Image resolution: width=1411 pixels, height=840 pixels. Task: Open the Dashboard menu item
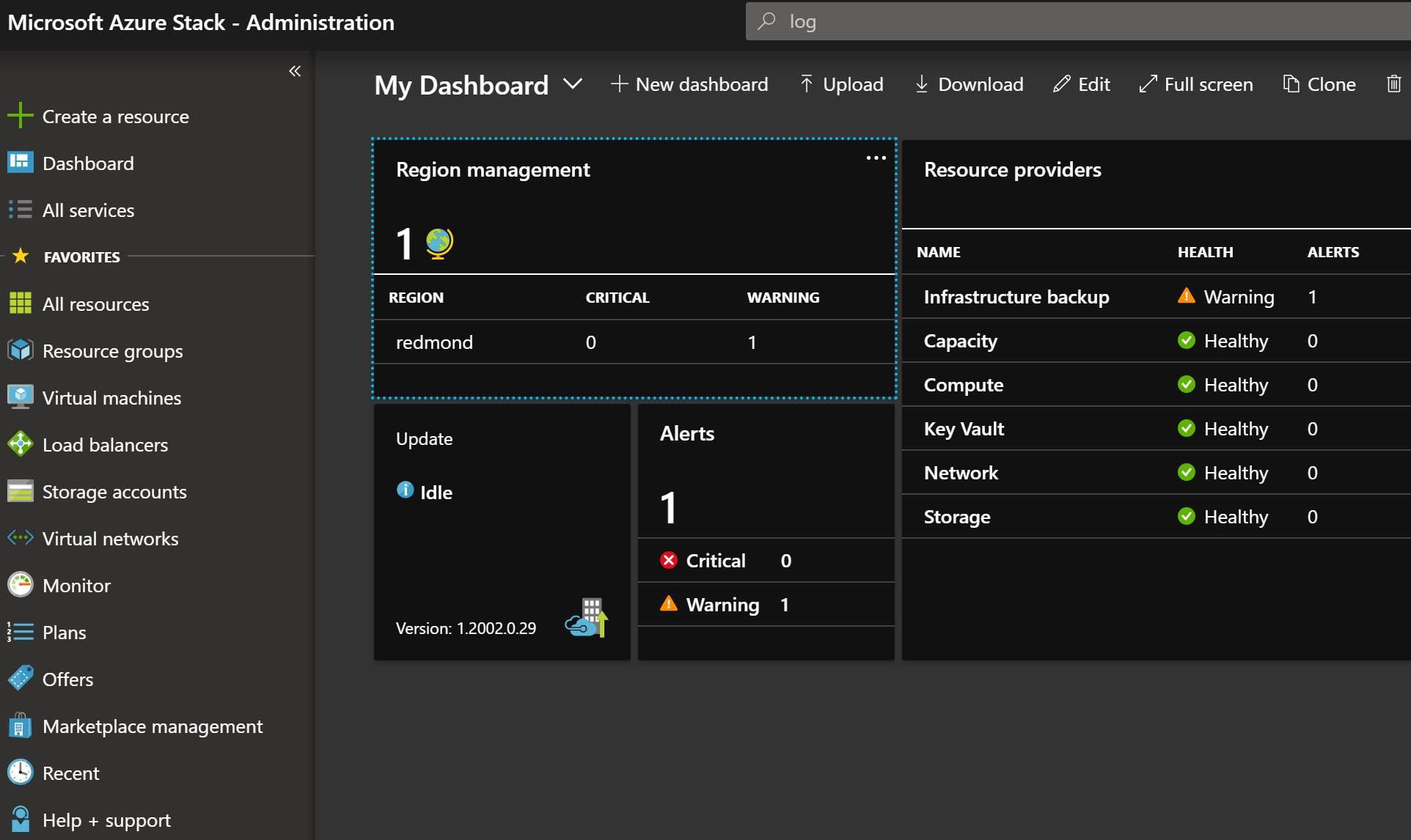pyautogui.click(x=89, y=162)
